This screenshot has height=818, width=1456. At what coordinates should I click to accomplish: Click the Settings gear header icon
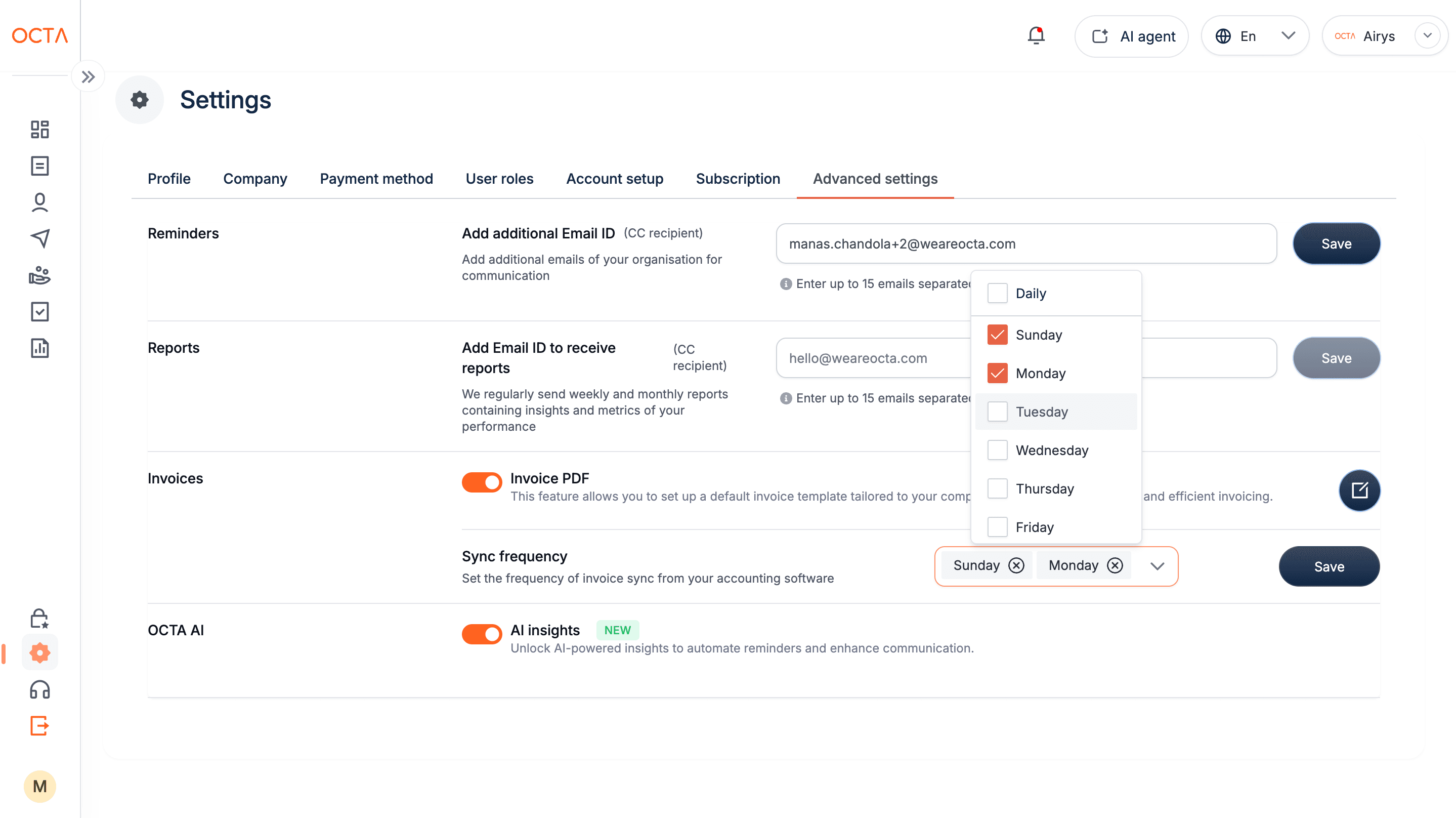click(140, 100)
